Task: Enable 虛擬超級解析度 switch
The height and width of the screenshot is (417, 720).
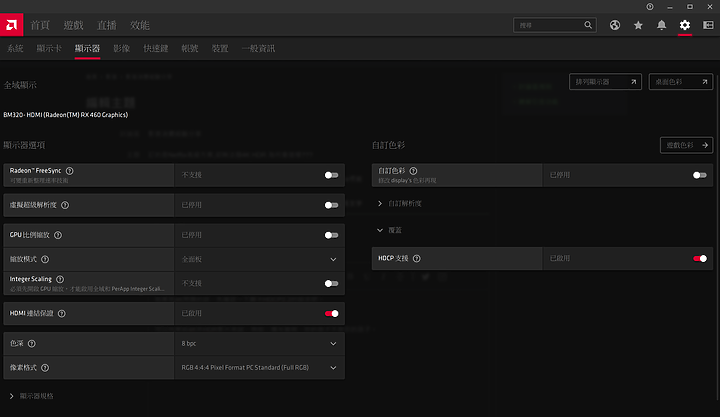Action: point(331,205)
